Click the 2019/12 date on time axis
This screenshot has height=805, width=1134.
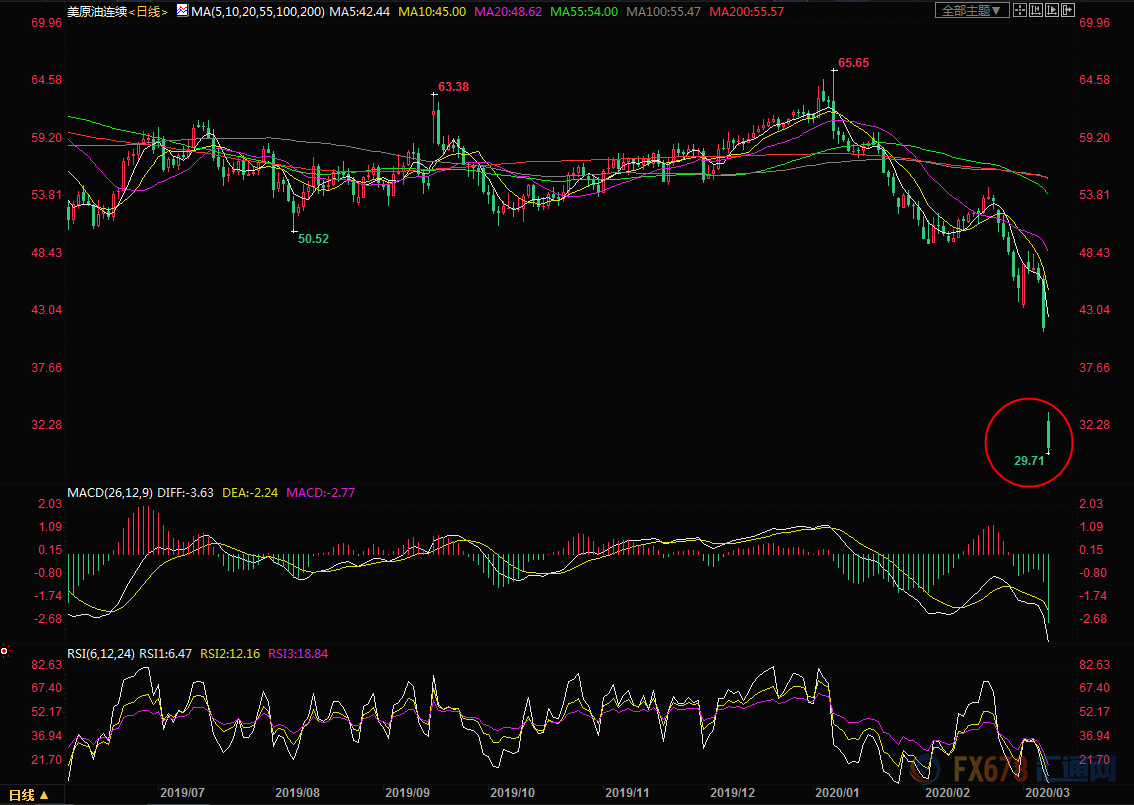(x=733, y=792)
